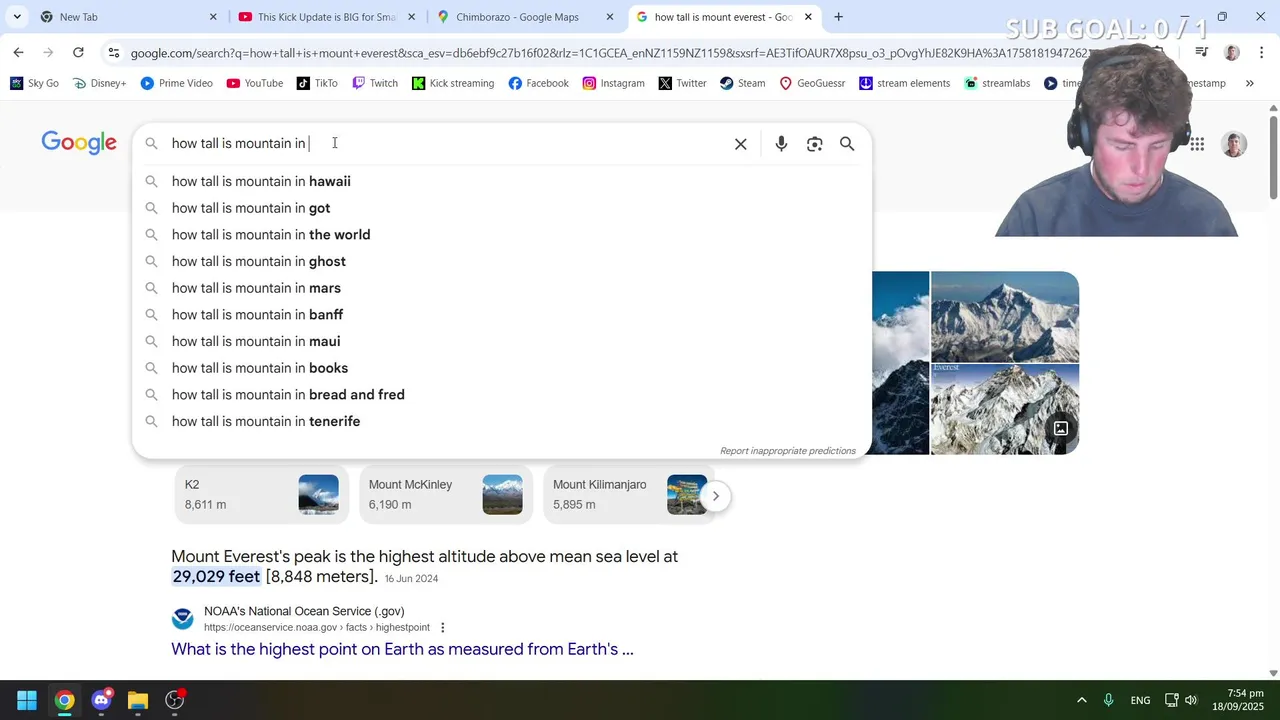Select suggestion 'how tall is mountain in banff'
The height and width of the screenshot is (720, 1280).
pyautogui.click(x=502, y=315)
